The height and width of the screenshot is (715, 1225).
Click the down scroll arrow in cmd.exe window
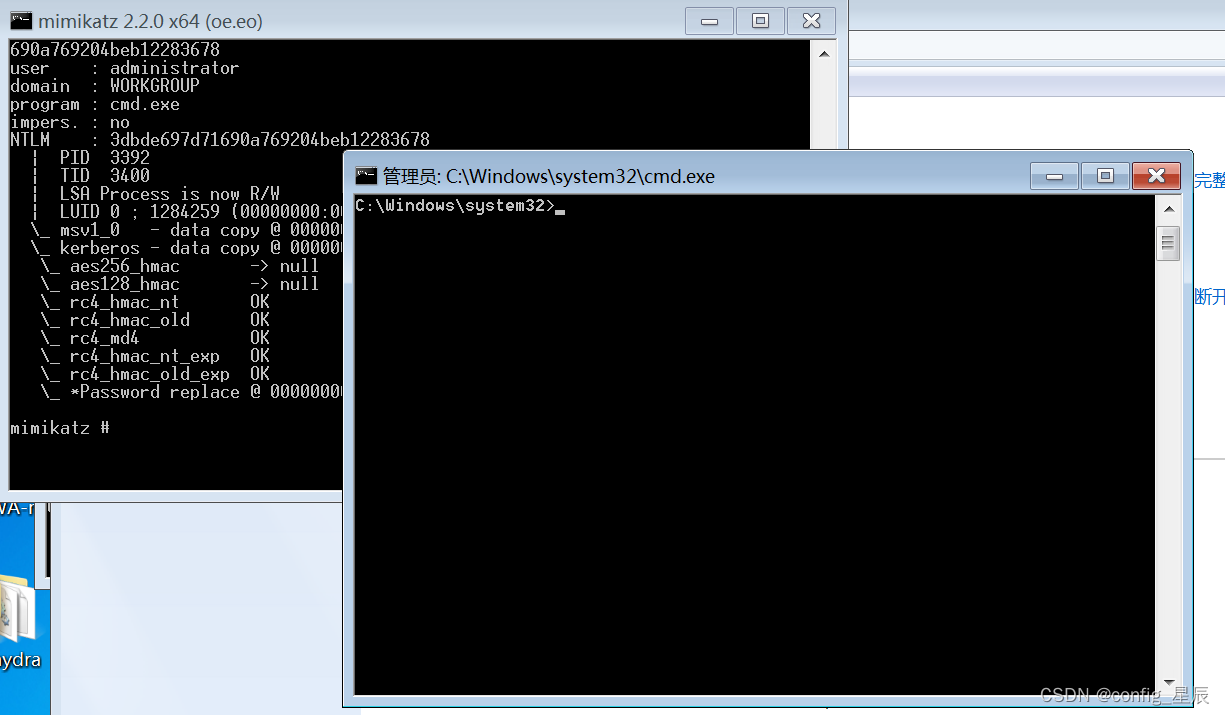pos(1168,683)
